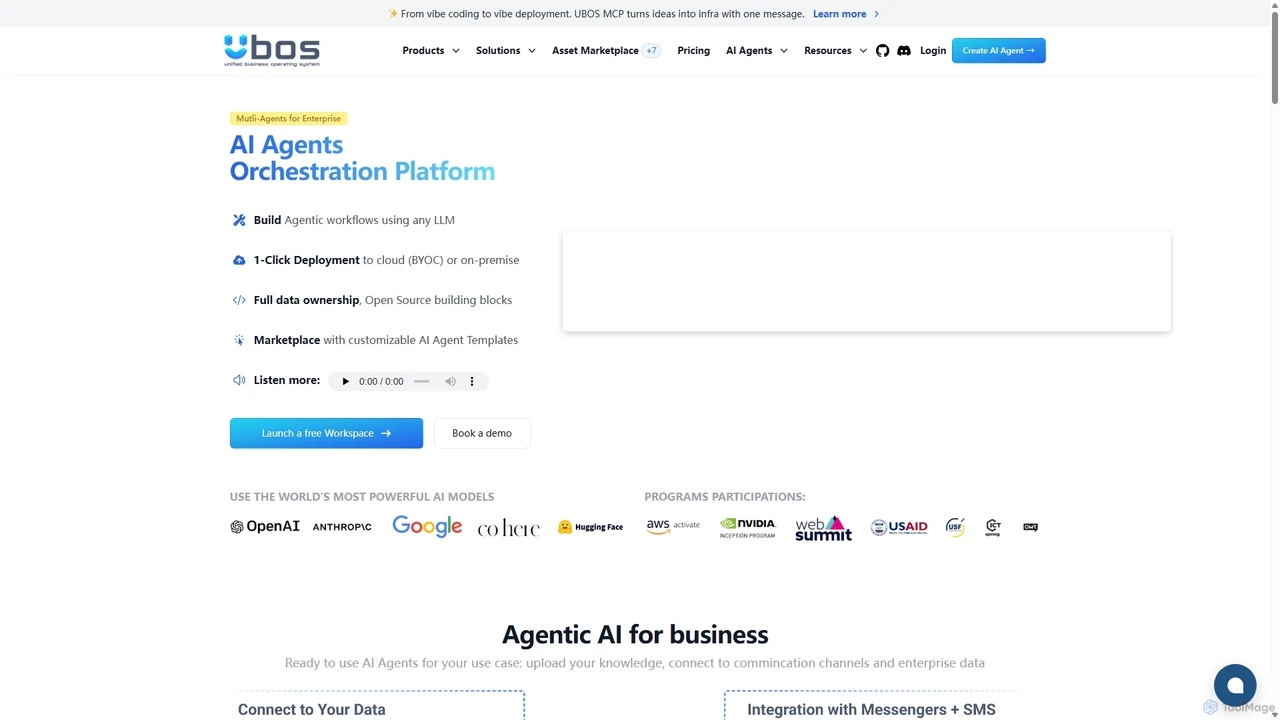Play the audio clip
The image size is (1280, 720).
pos(346,381)
